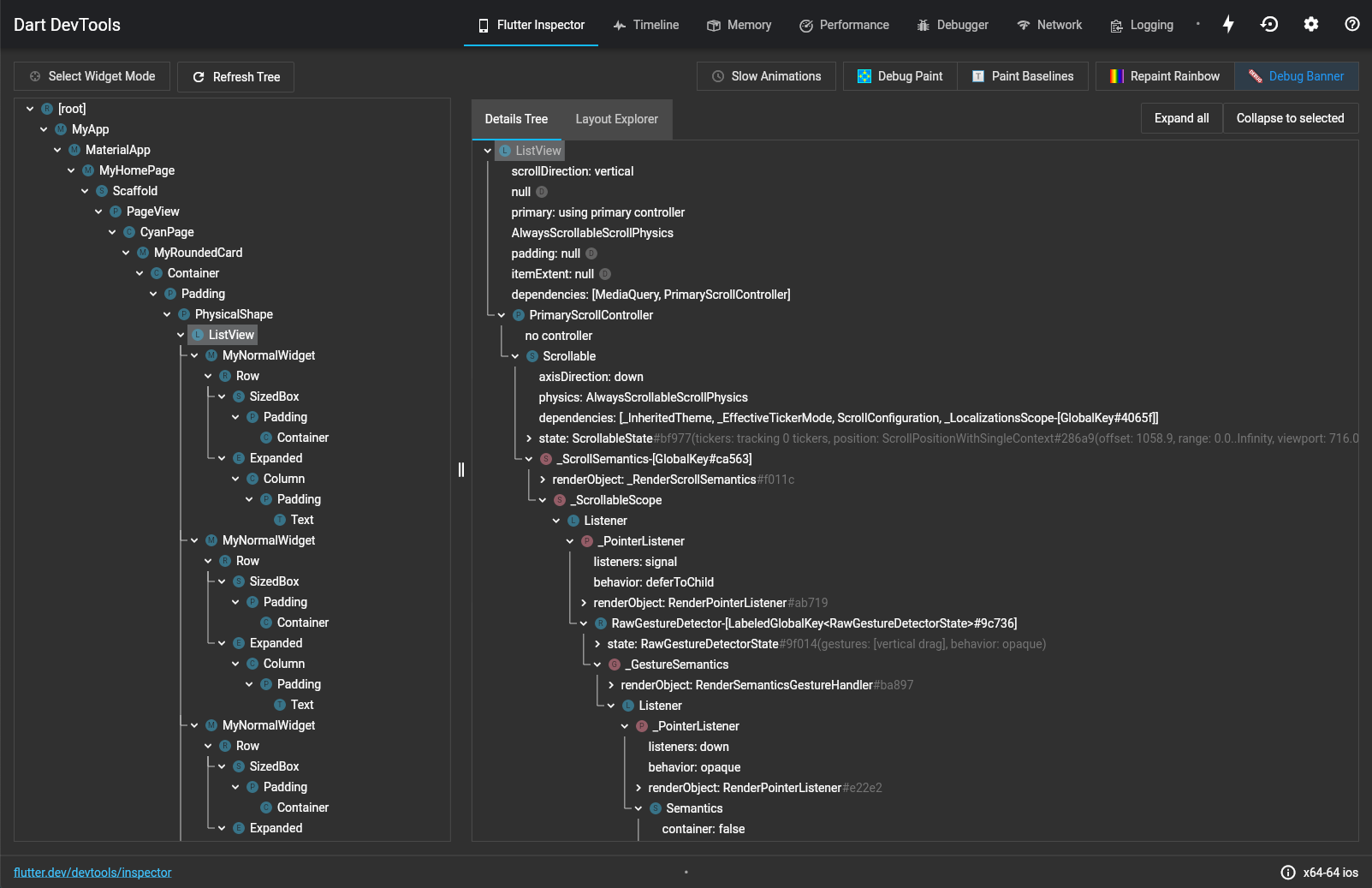Screen dimensions: 1372x888
Task: Click the panel split divider handle
Action: [x=461, y=469]
